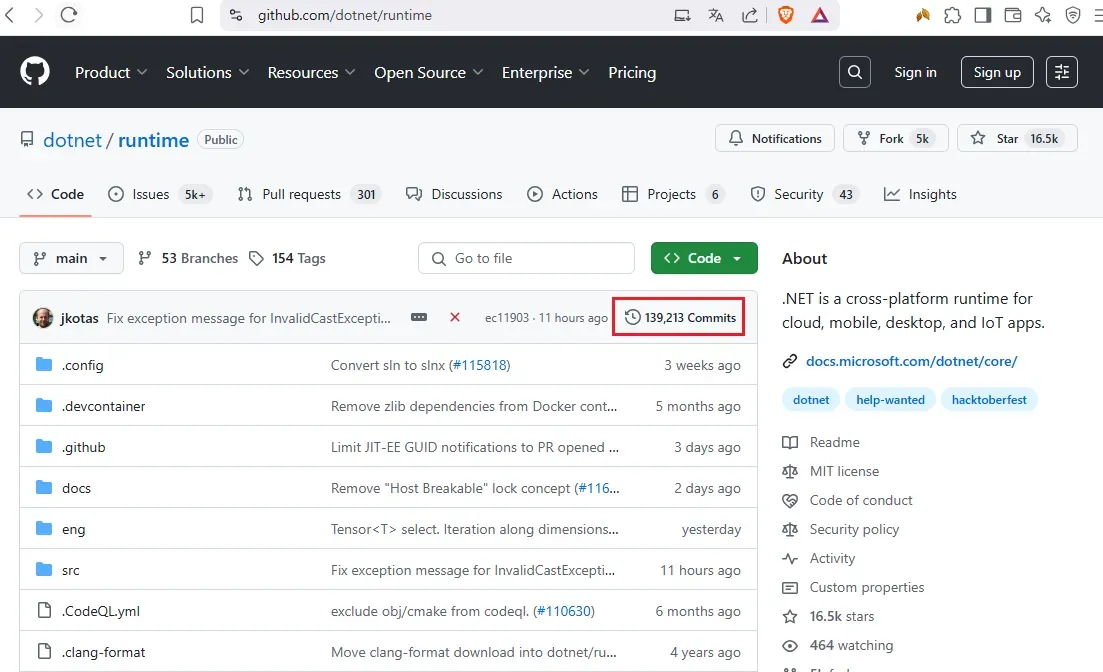Click the Go to file search field
1103x672 pixels.
[x=526, y=258]
